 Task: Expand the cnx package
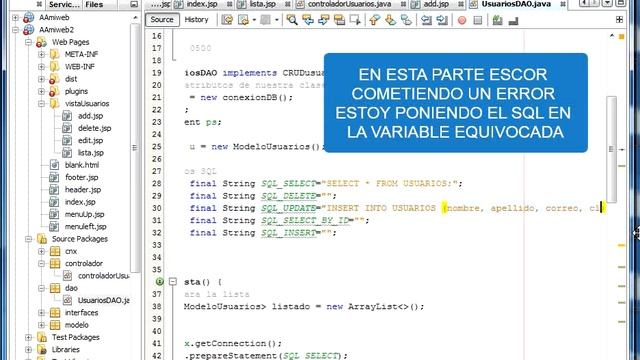pos(42,251)
